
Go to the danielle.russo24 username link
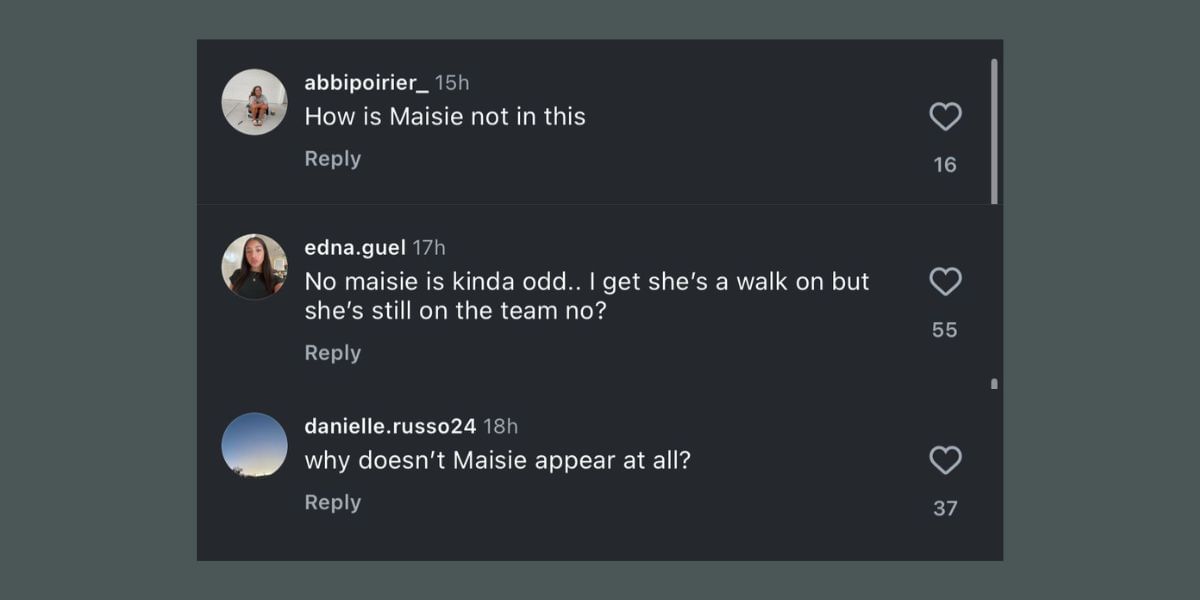coord(390,426)
